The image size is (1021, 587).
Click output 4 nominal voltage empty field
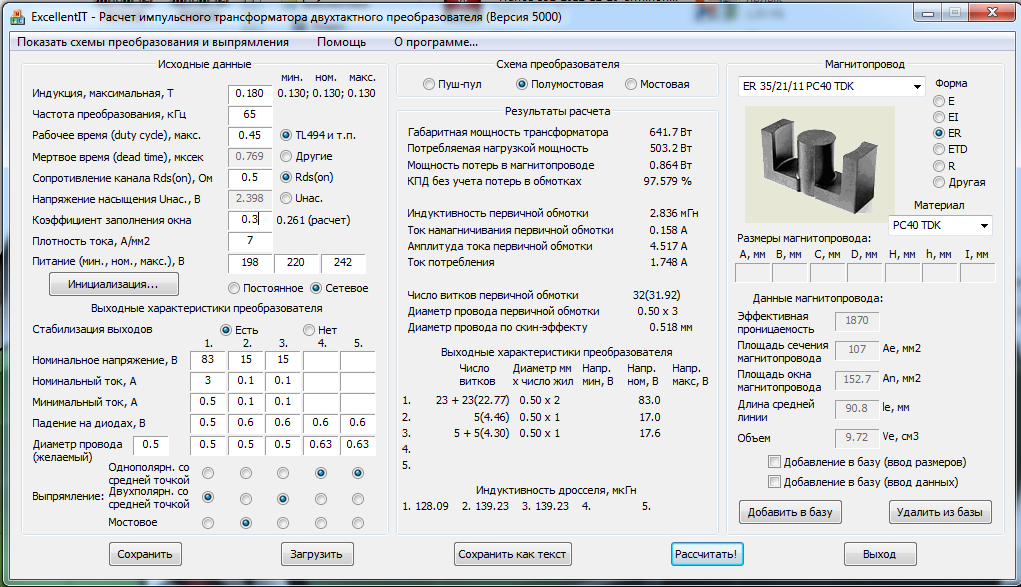(320, 360)
